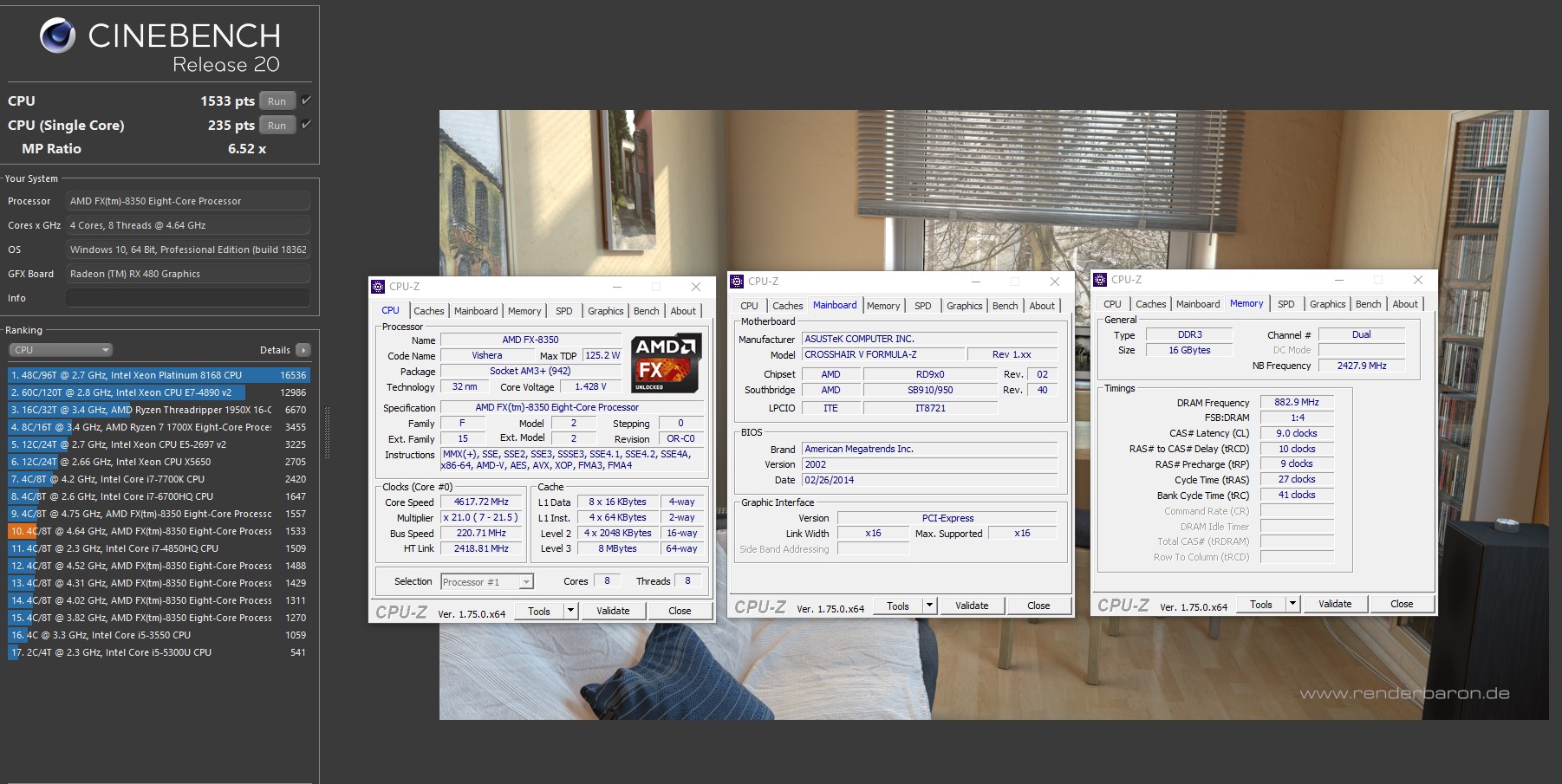1562x784 pixels.
Task: Select the highlighted 4.64 GHz FX-8350 ranking row
Action: pos(159,531)
